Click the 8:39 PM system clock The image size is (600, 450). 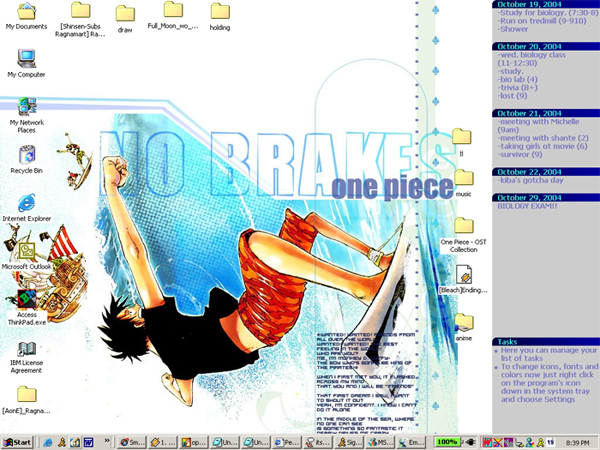[577, 443]
